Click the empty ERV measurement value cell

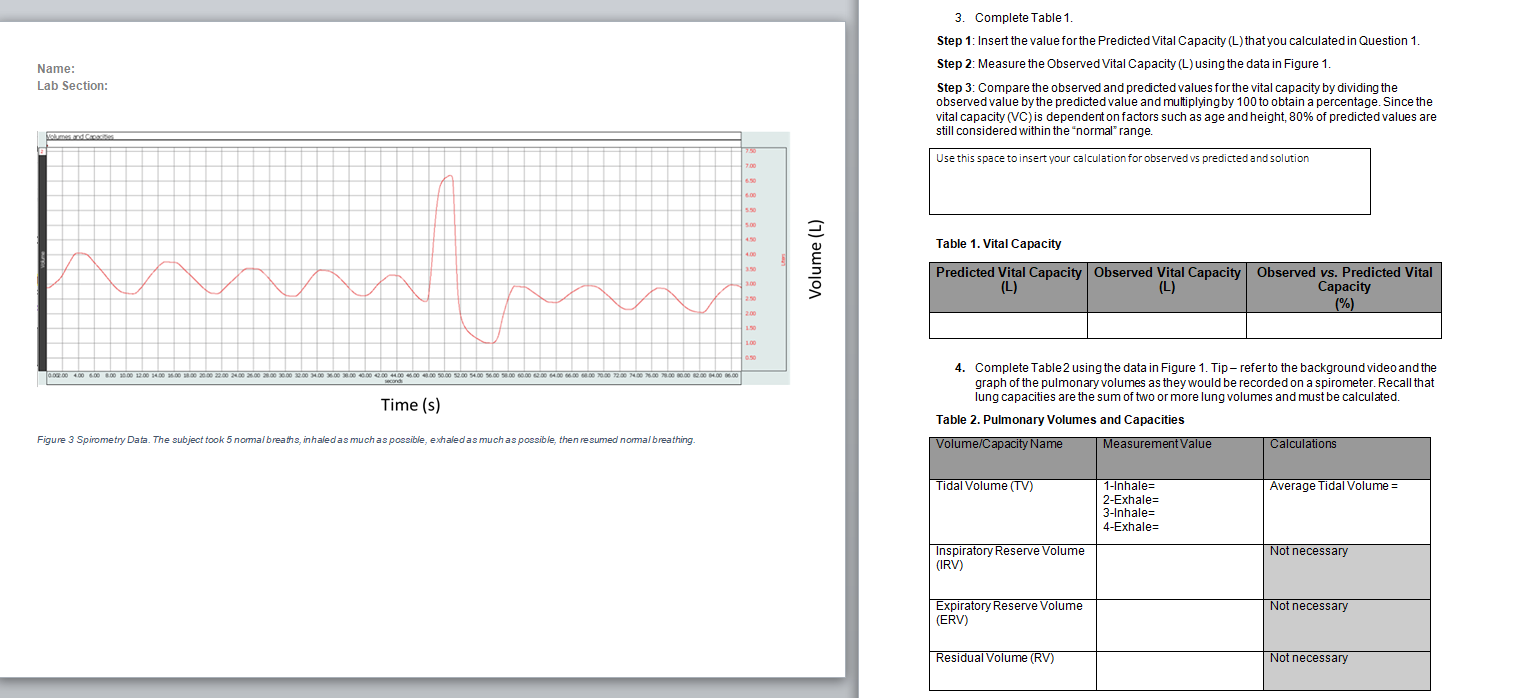[x=1179, y=625]
